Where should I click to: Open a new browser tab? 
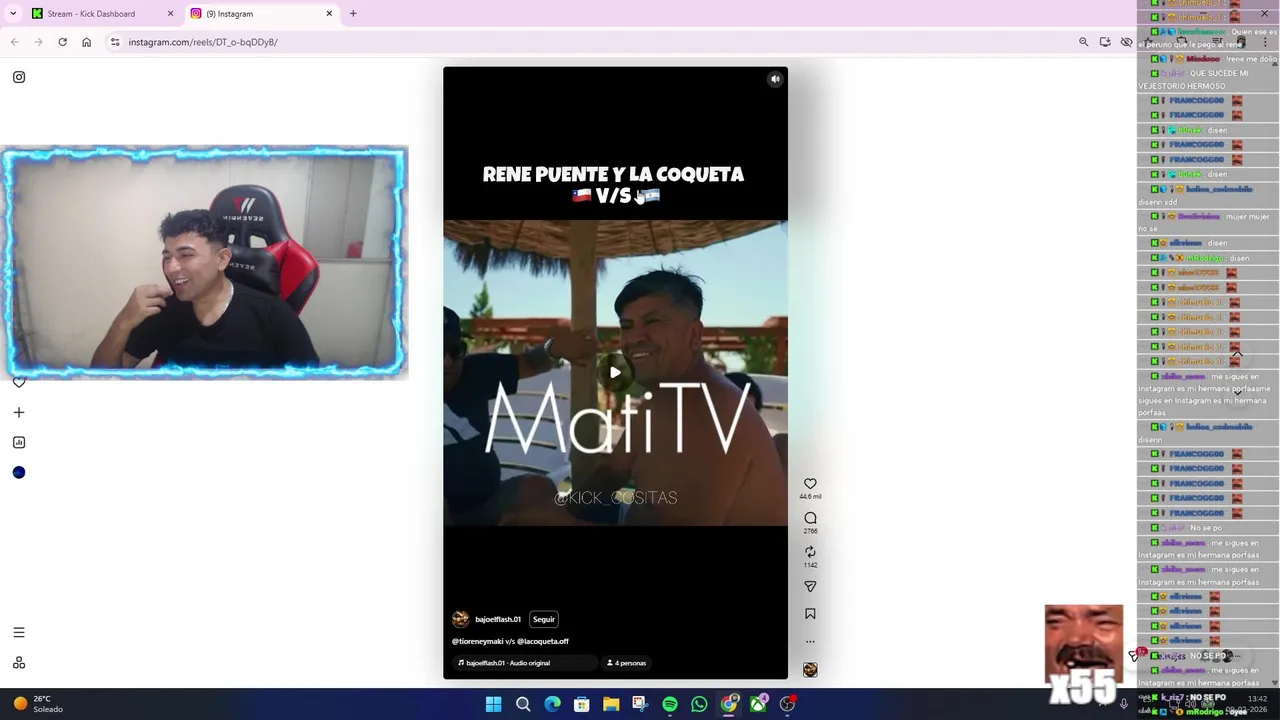353,14
